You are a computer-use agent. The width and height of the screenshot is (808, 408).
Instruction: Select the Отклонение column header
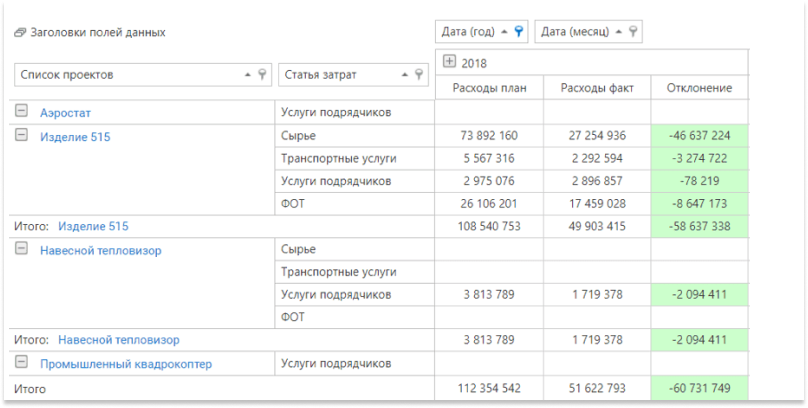[x=699, y=89]
